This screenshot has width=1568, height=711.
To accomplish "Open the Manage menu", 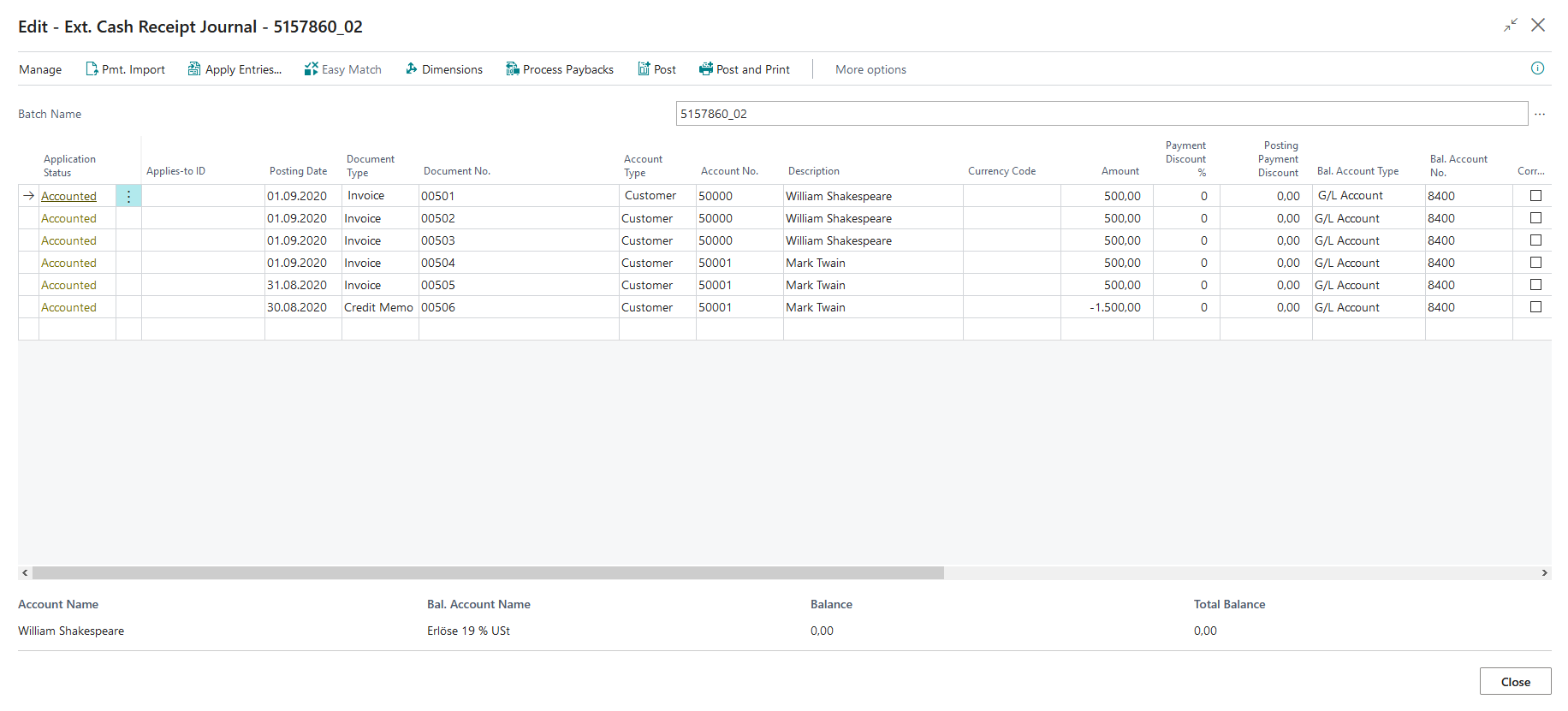I will 40,69.
